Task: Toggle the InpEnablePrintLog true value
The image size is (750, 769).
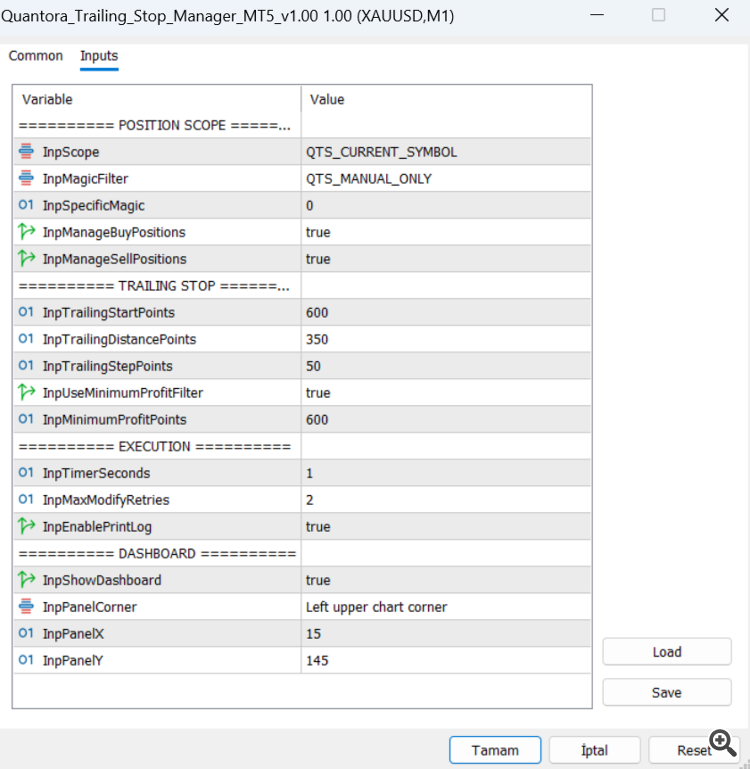Action: [x=446, y=527]
